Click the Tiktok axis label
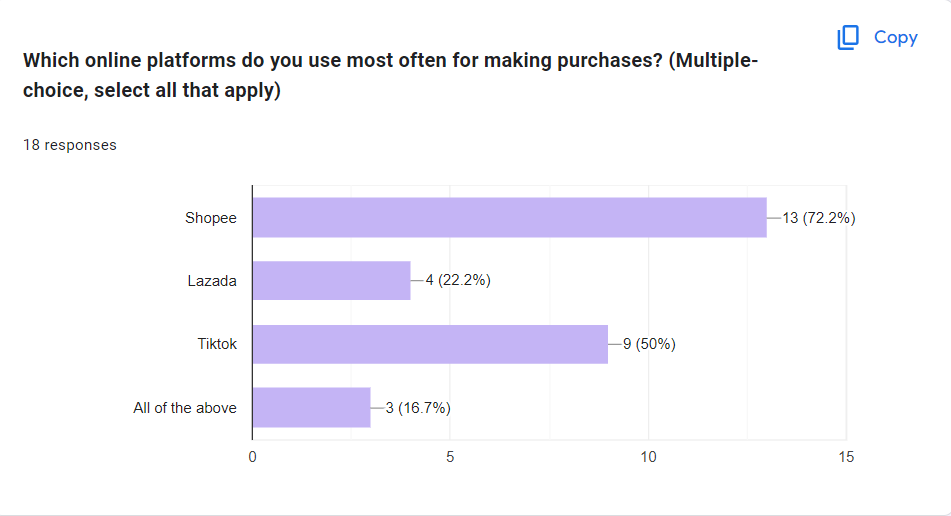Viewport: 951px width, 516px height. click(217, 344)
